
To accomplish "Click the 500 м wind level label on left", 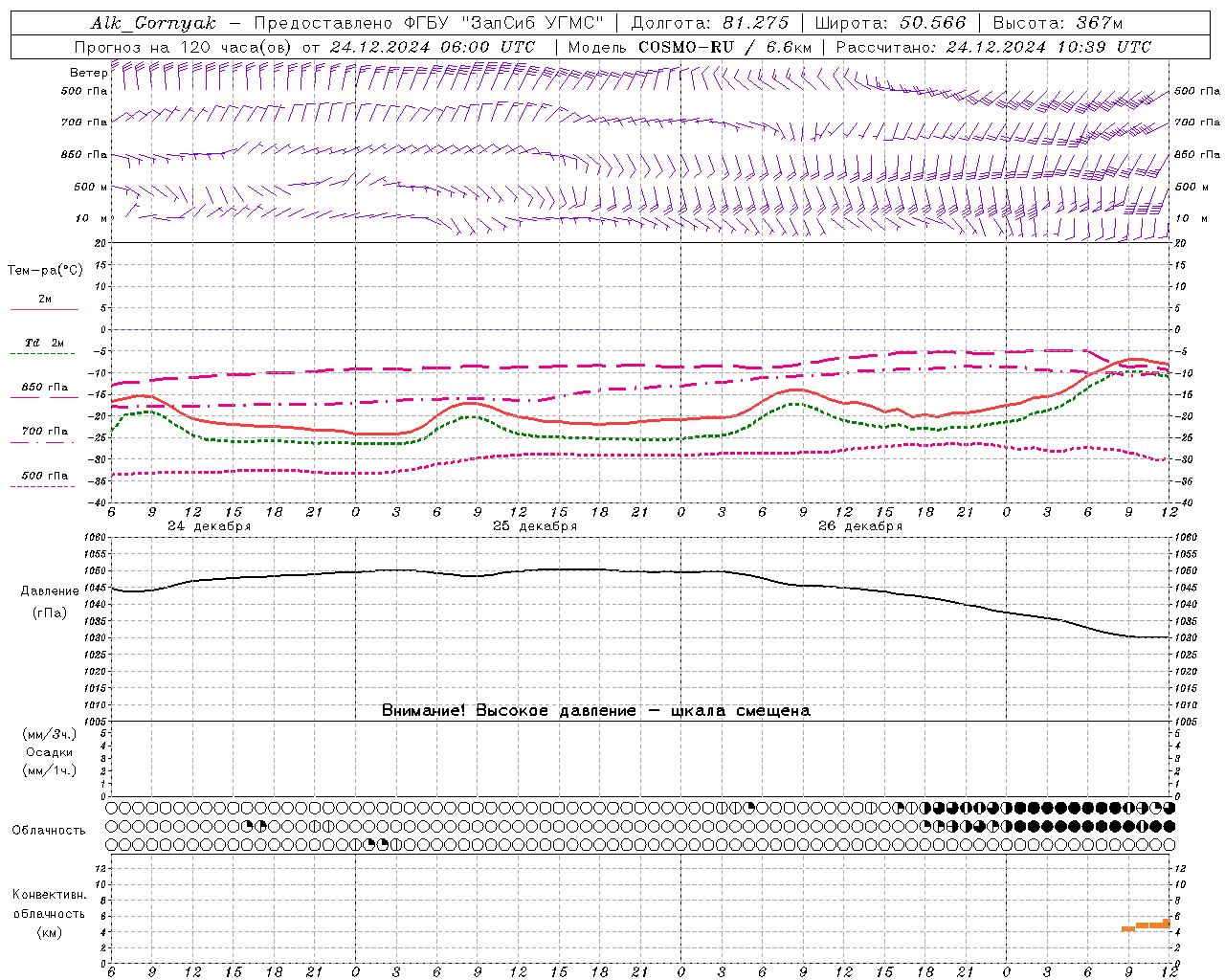I will pyautogui.click(x=91, y=188).
